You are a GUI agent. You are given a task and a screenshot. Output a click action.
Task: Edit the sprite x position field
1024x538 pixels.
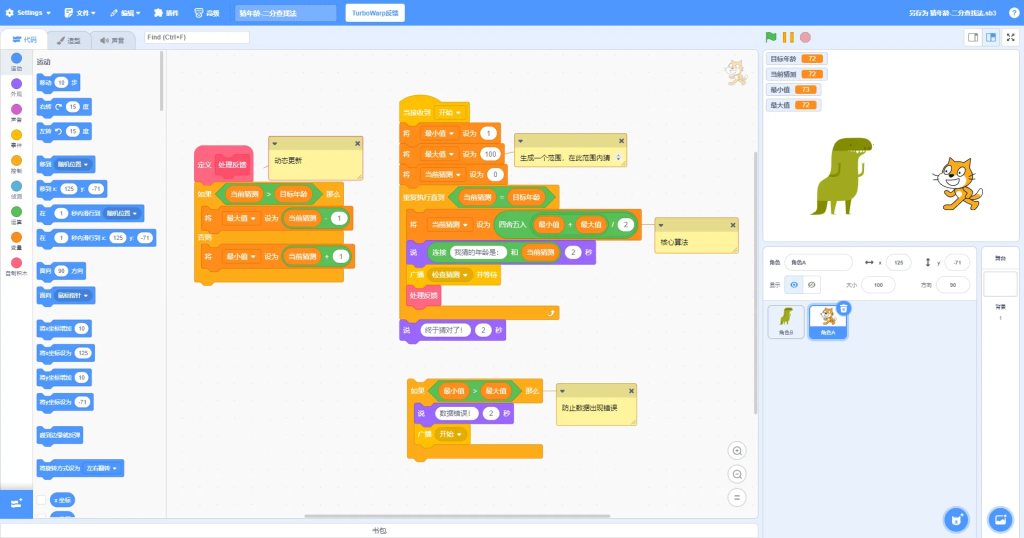click(899, 262)
